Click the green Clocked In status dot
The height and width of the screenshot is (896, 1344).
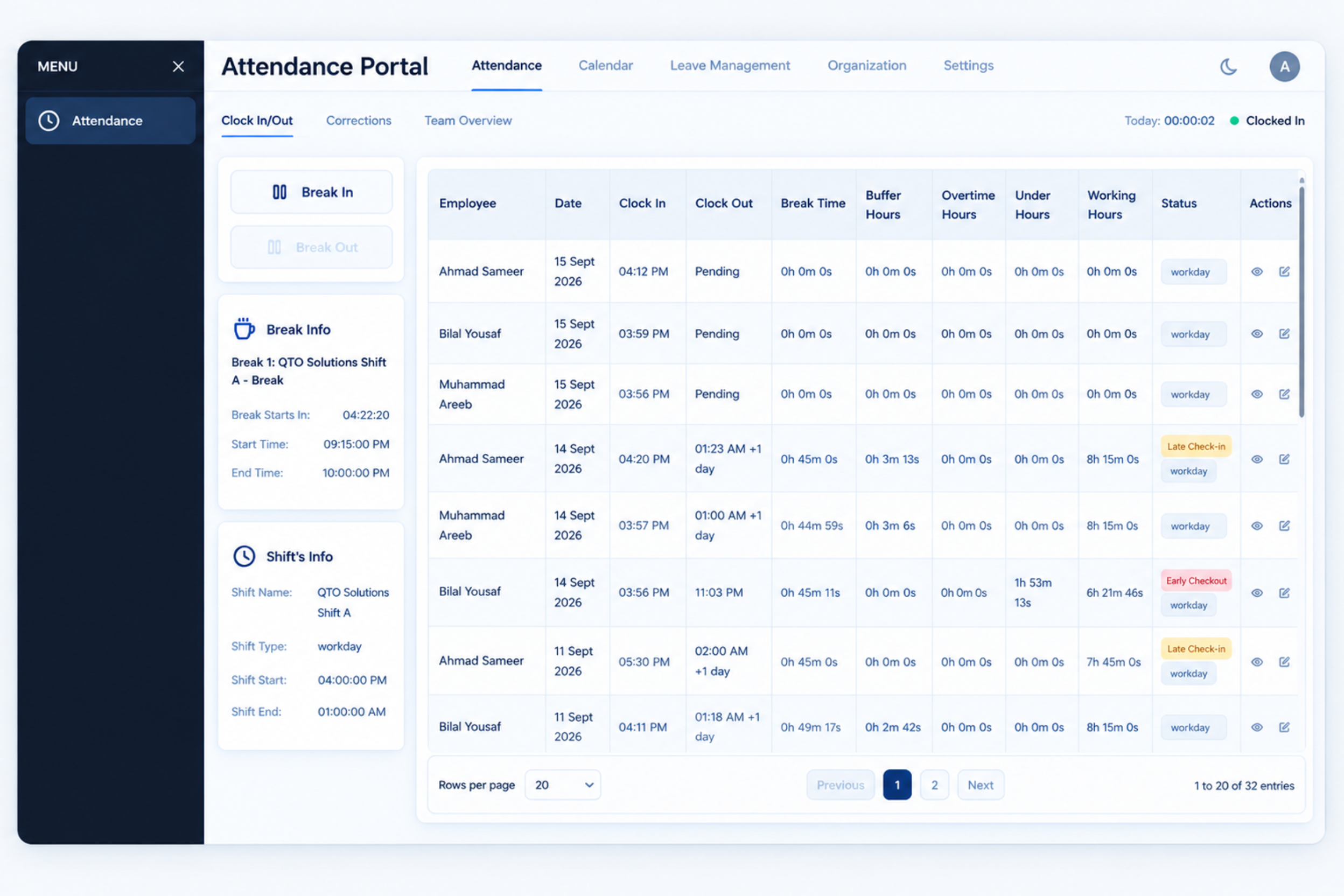click(x=1234, y=121)
